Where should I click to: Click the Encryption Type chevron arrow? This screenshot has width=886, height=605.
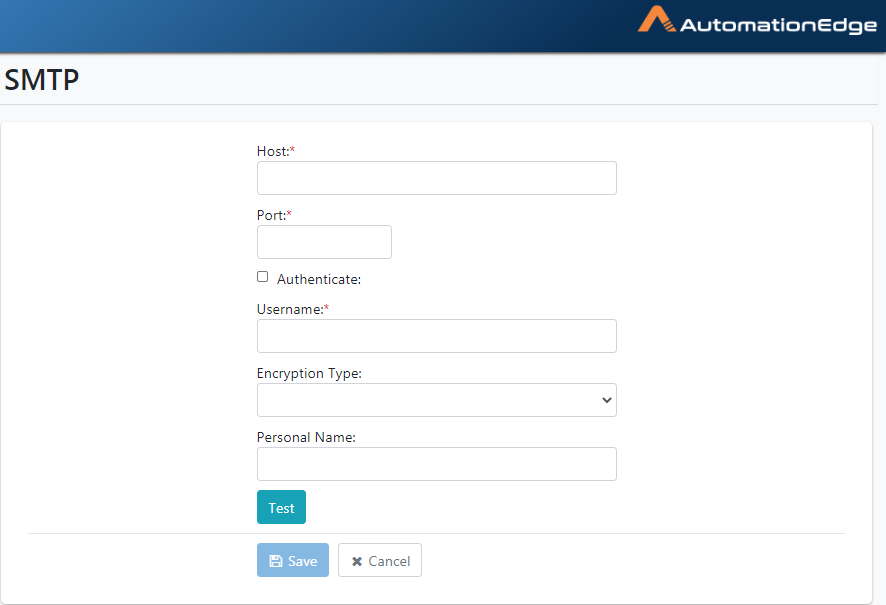(607, 400)
